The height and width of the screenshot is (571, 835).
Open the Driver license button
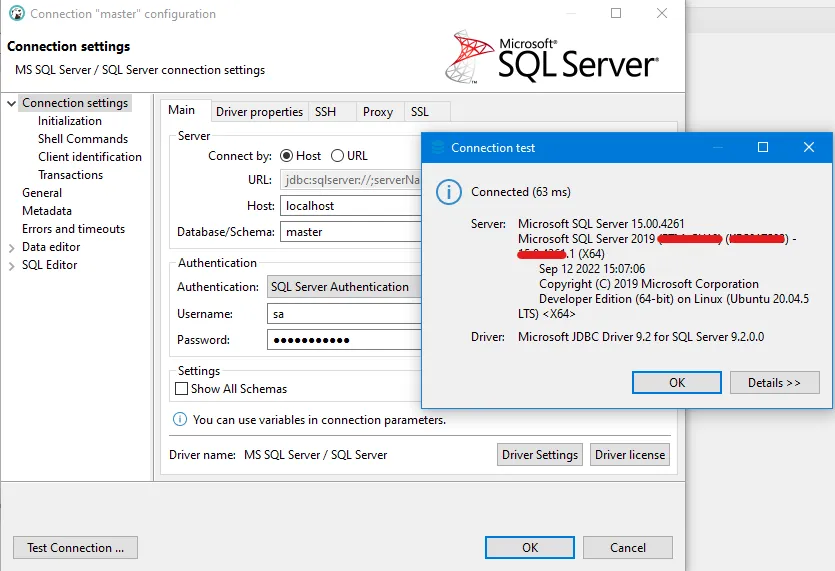[630, 454]
